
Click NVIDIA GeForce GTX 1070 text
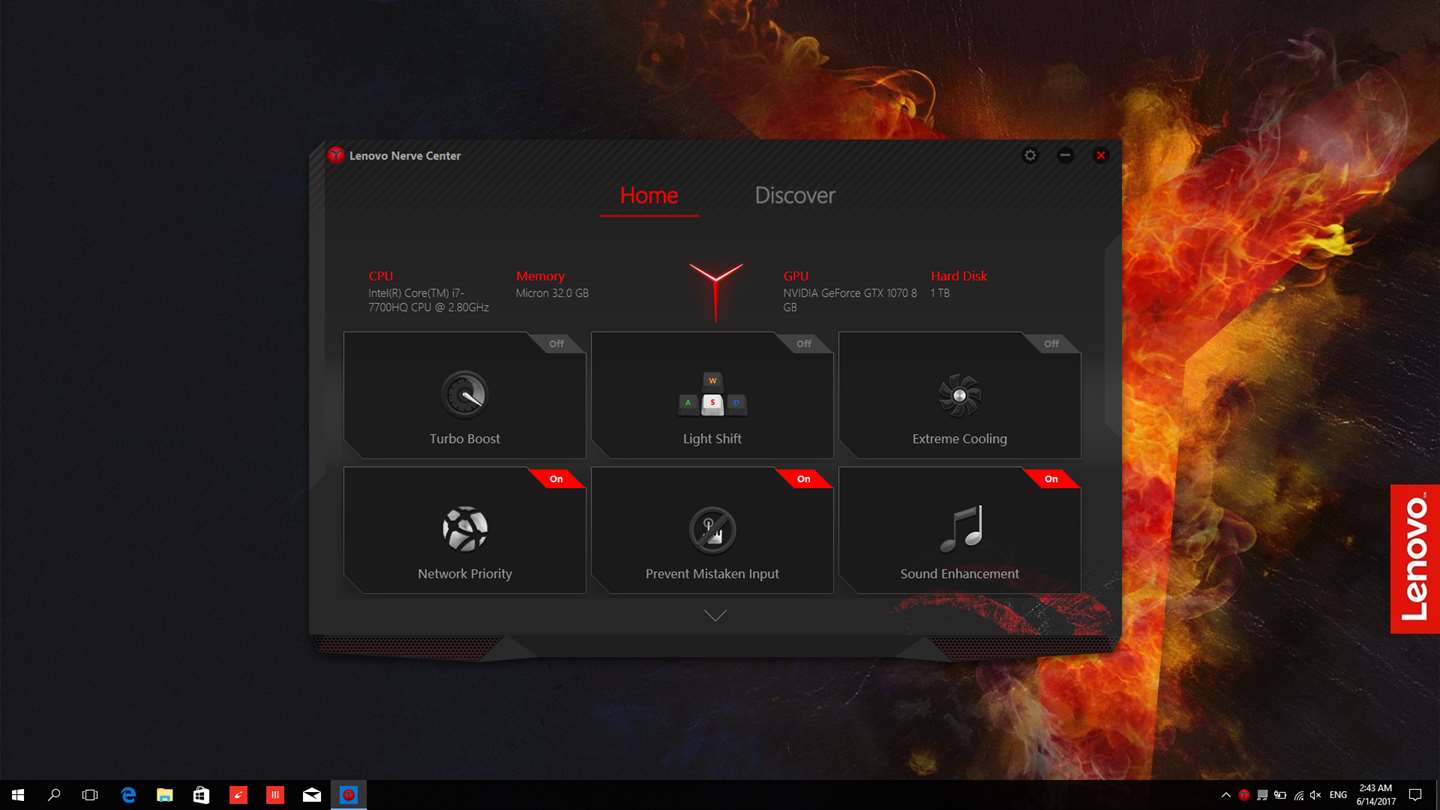(x=850, y=300)
